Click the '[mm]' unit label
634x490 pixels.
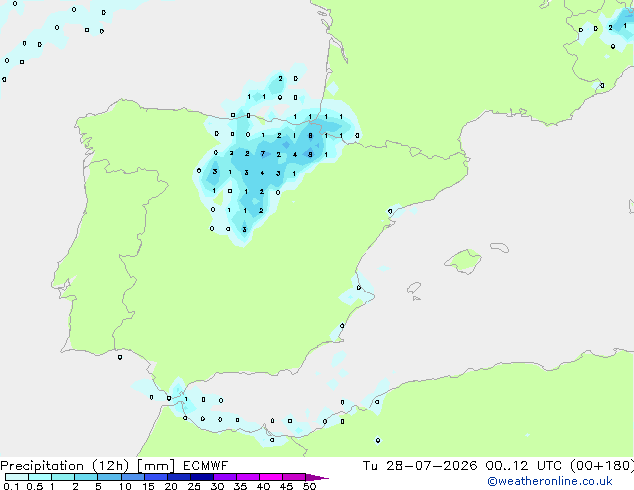pyautogui.click(x=156, y=466)
